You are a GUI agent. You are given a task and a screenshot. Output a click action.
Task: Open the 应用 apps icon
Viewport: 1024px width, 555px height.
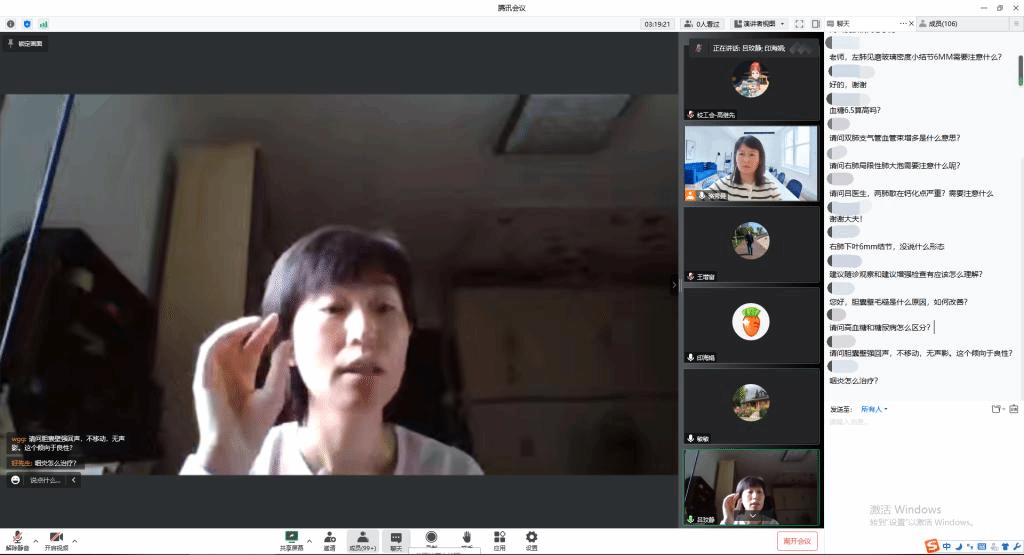tap(499, 540)
